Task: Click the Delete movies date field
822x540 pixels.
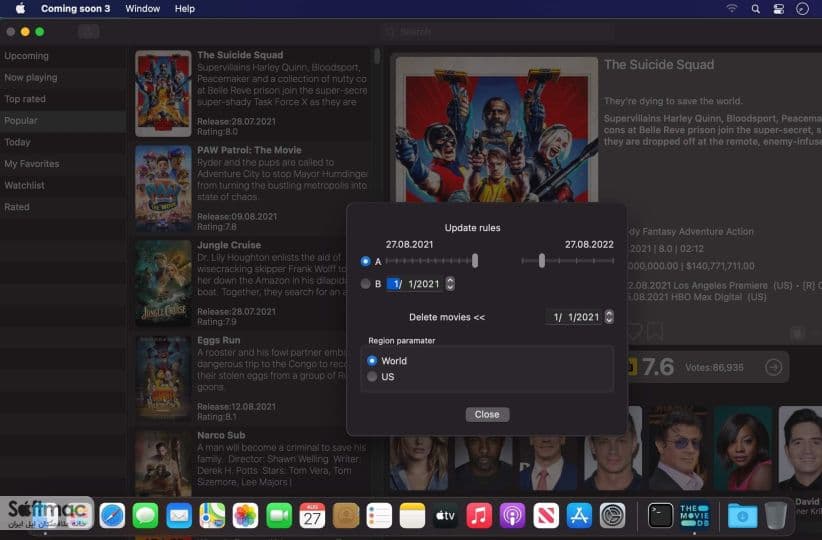Action: 575,317
